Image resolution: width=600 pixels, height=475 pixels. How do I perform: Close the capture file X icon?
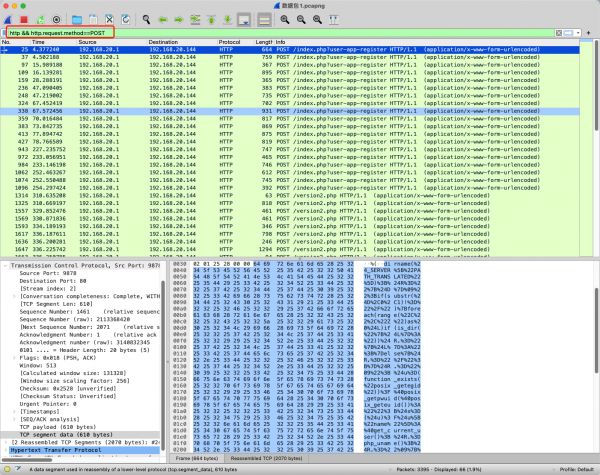[x=109, y=20]
